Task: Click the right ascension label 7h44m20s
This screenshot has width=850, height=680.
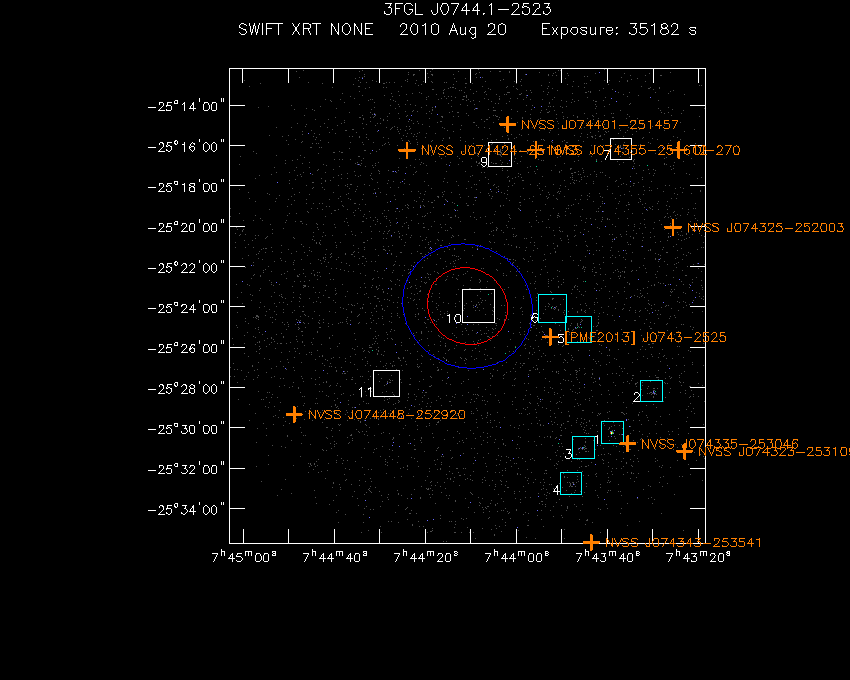Action: pos(426,556)
